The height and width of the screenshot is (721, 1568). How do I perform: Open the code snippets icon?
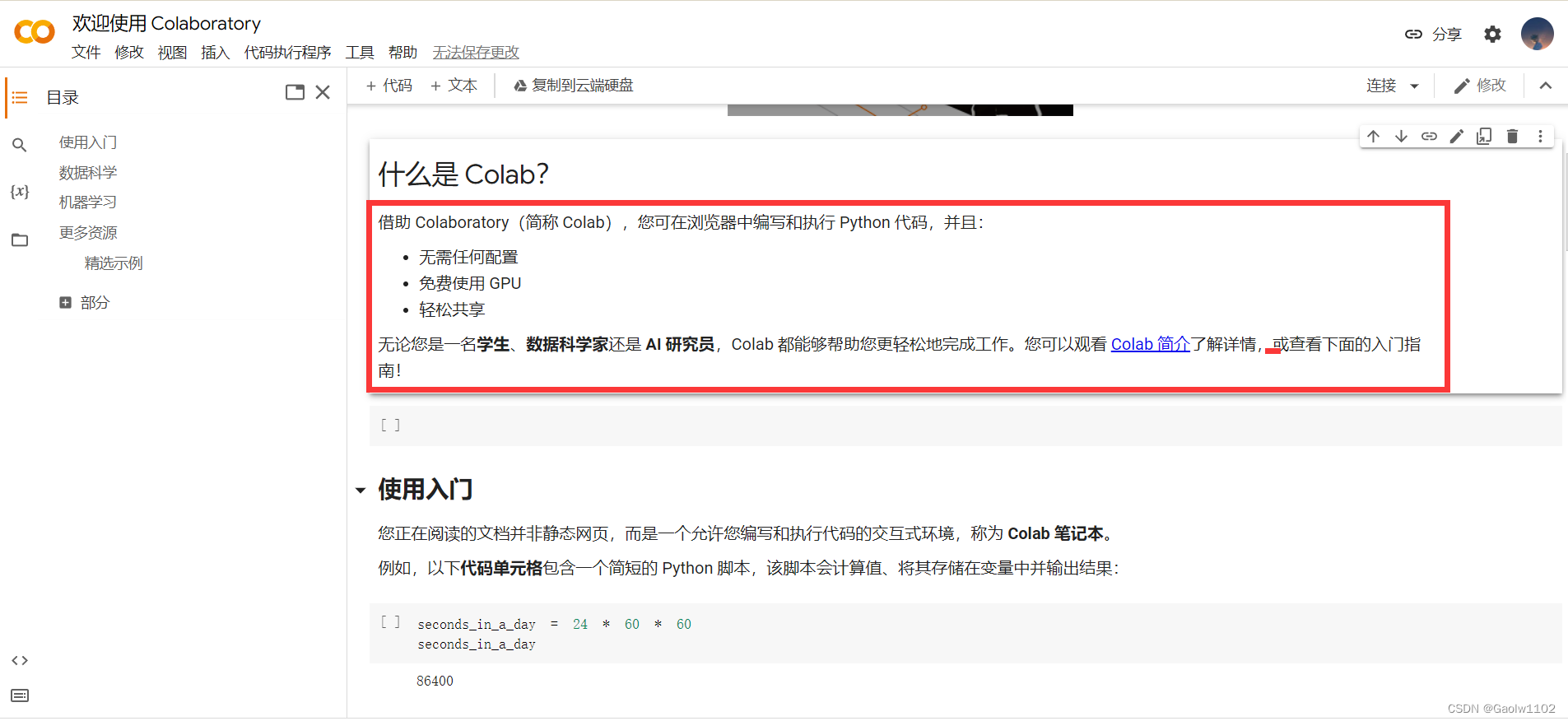click(20, 660)
